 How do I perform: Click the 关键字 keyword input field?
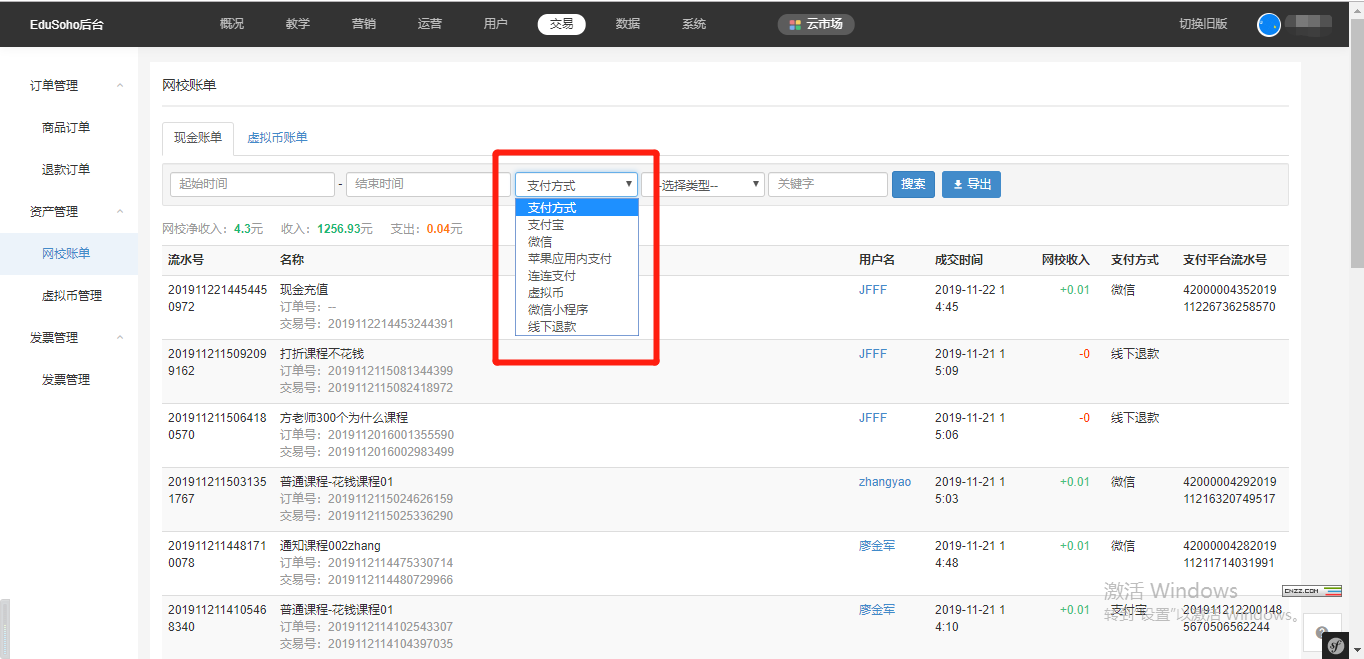coord(827,184)
